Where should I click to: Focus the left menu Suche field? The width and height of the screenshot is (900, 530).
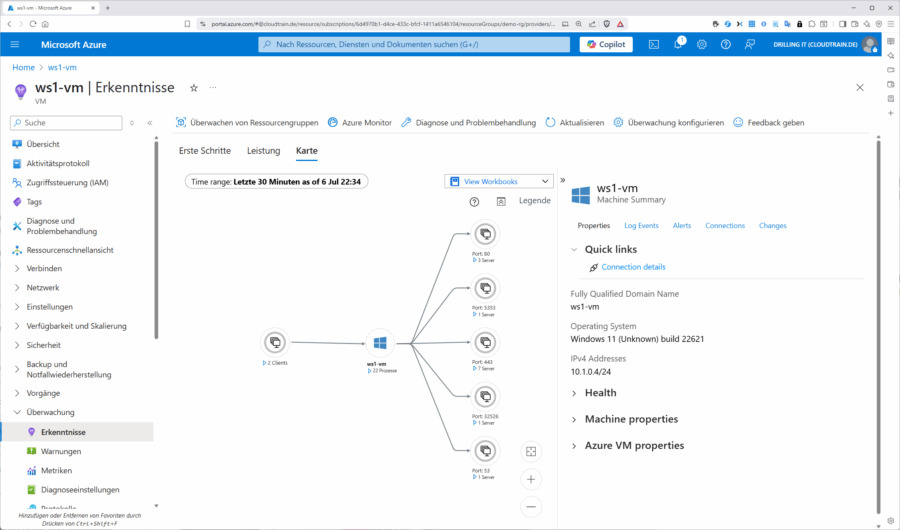coord(66,123)
